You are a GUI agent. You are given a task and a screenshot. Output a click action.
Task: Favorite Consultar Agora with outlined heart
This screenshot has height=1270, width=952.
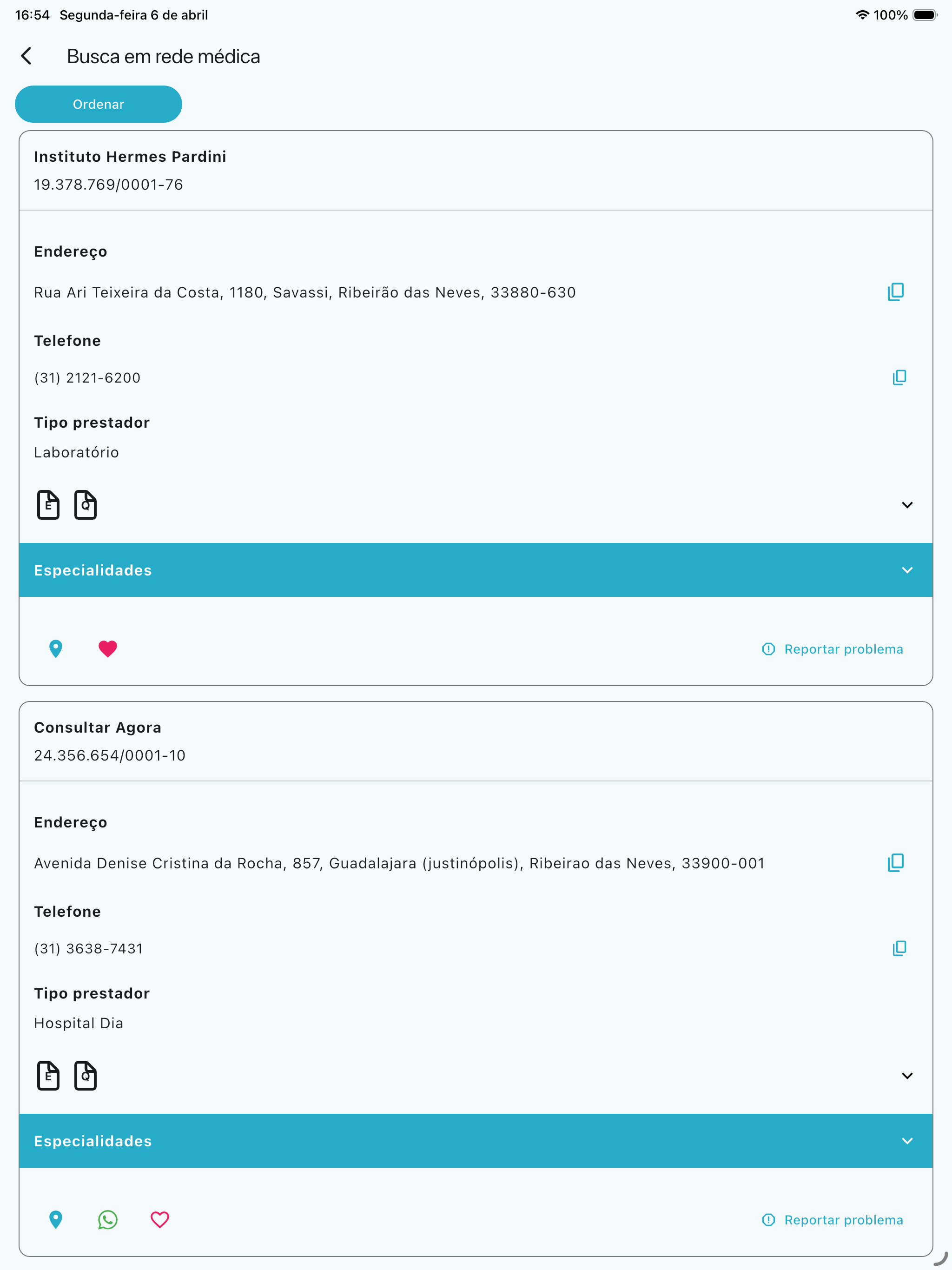(x=159, y=1219)
